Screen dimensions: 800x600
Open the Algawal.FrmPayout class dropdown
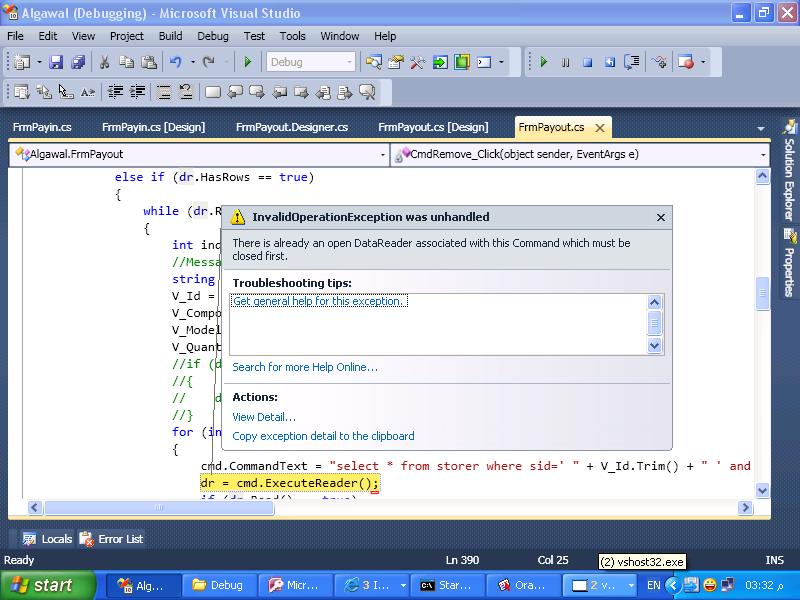coord(199,154)
